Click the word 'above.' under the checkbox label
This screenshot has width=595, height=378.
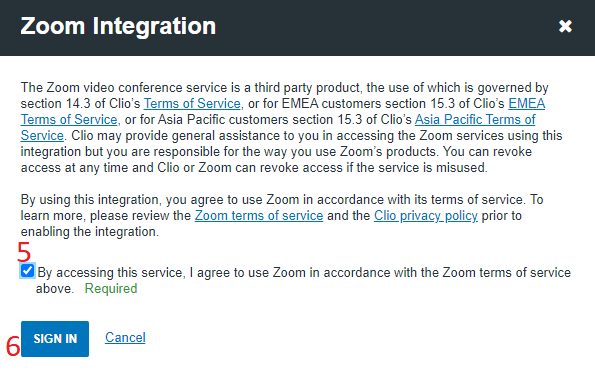(55, 288)
